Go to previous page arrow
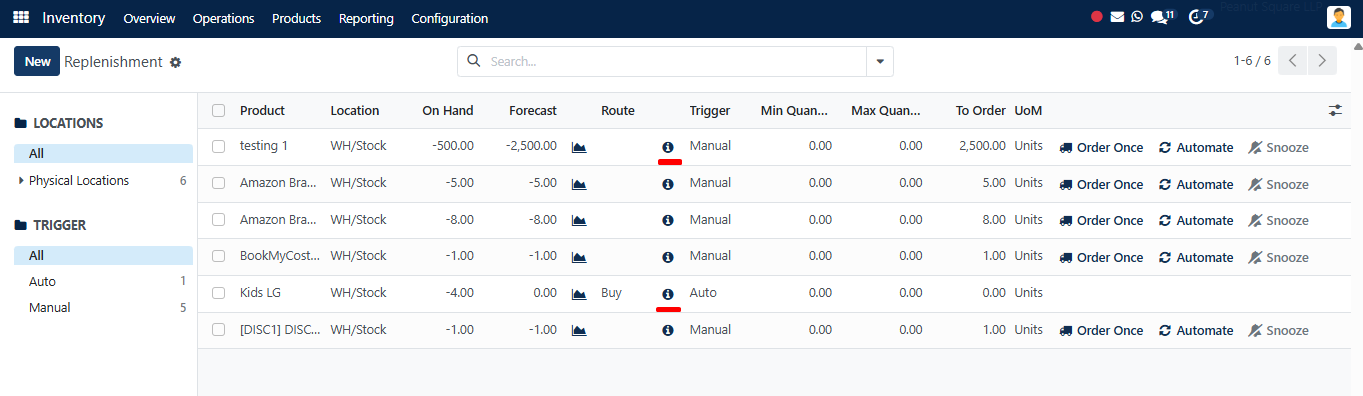The image size is (1363, 396). pyautogui.click(x=1293, y=61)
